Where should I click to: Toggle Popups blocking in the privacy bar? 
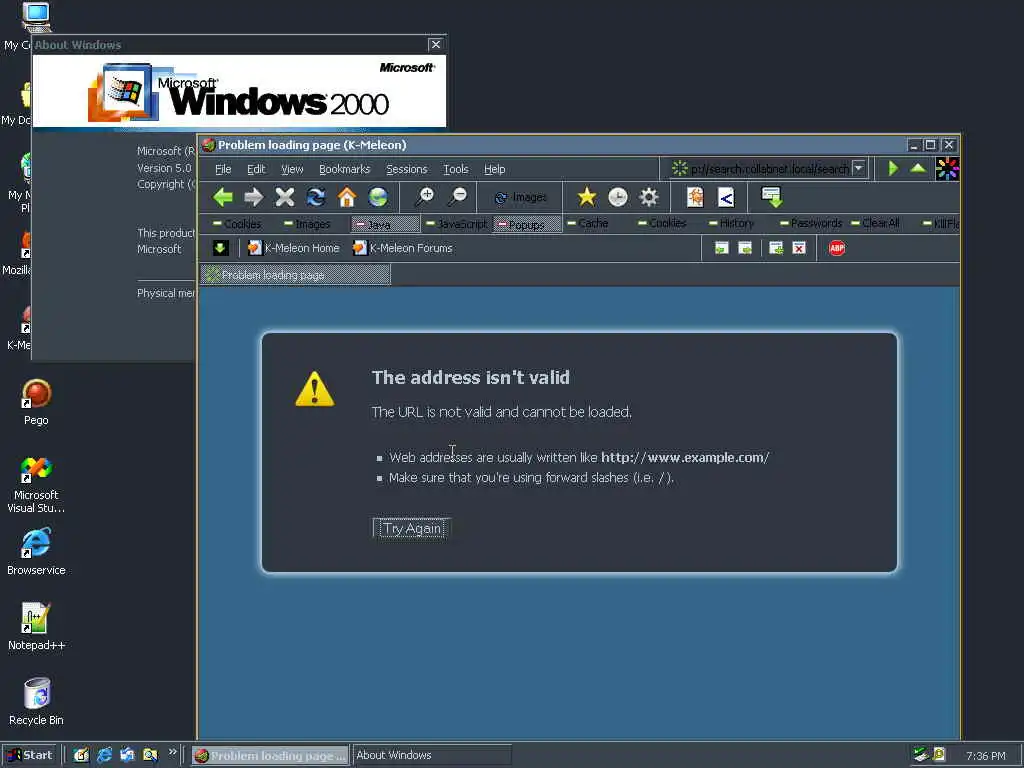(x=527, y=224)
